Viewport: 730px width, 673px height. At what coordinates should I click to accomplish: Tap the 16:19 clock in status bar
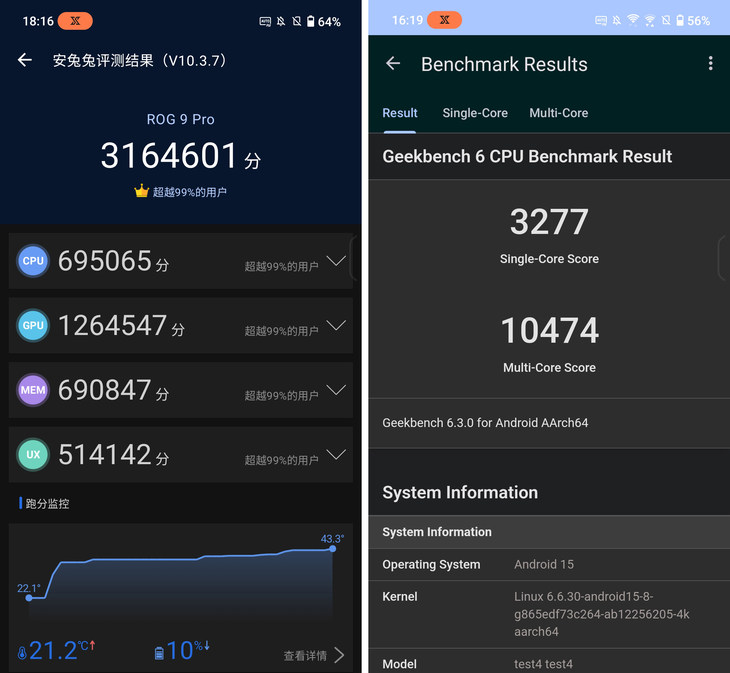(x=407, y=20)
